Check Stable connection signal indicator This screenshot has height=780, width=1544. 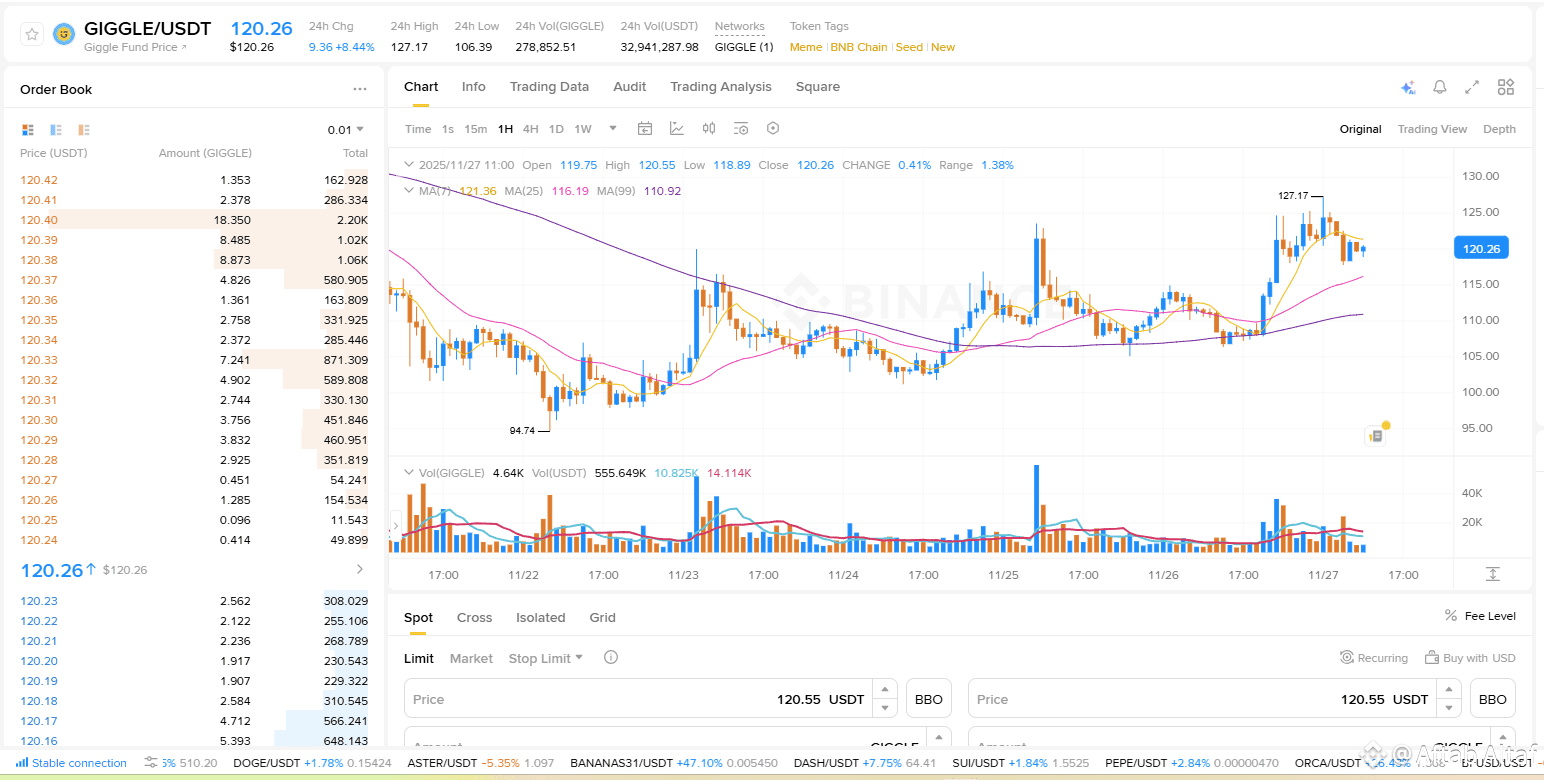(71, 763)
